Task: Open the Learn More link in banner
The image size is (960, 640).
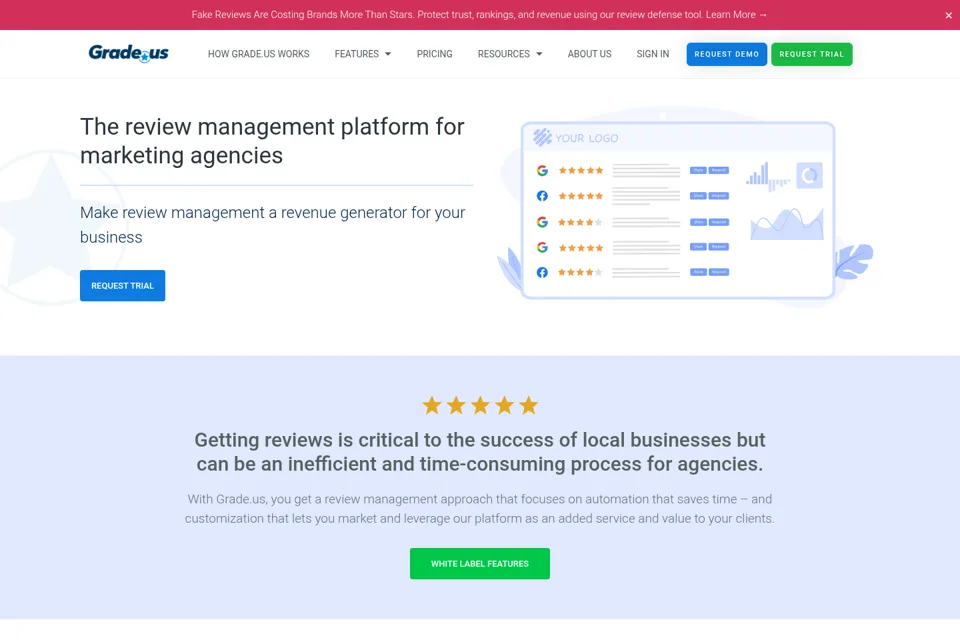Action: pyautogui.click(x=736, y=15)
